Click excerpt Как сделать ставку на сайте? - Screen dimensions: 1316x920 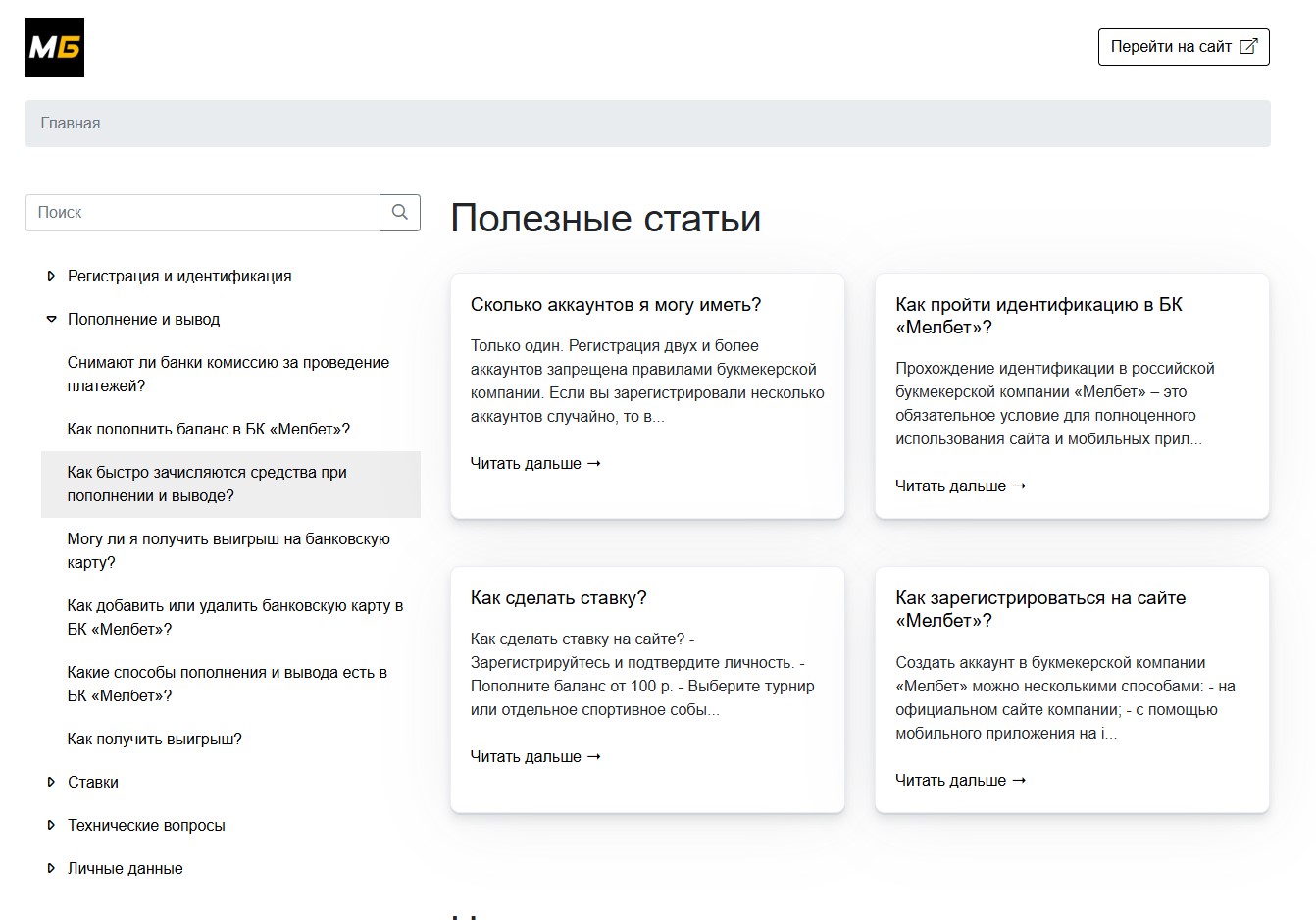(x=642, y=675)
